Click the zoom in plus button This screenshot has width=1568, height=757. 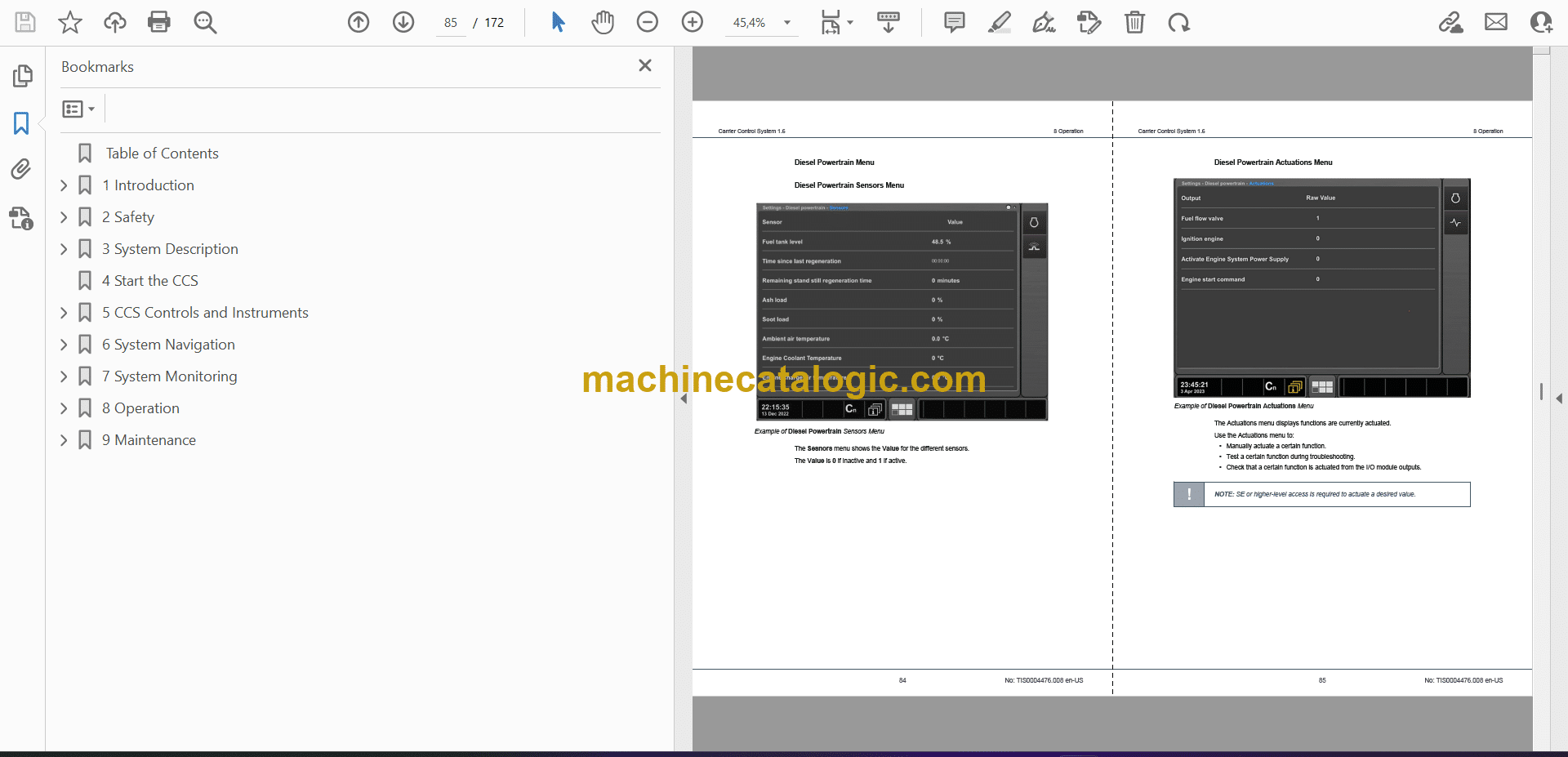(x=693, y=22)
